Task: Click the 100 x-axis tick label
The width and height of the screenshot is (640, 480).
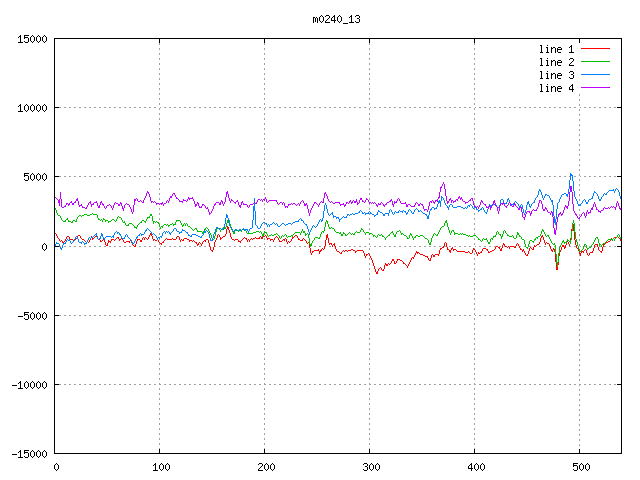Action: tap(160, 467)
